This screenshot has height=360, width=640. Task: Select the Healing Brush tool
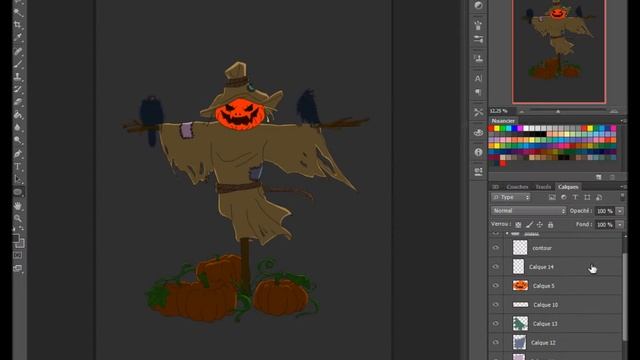[x=18, y=51]
